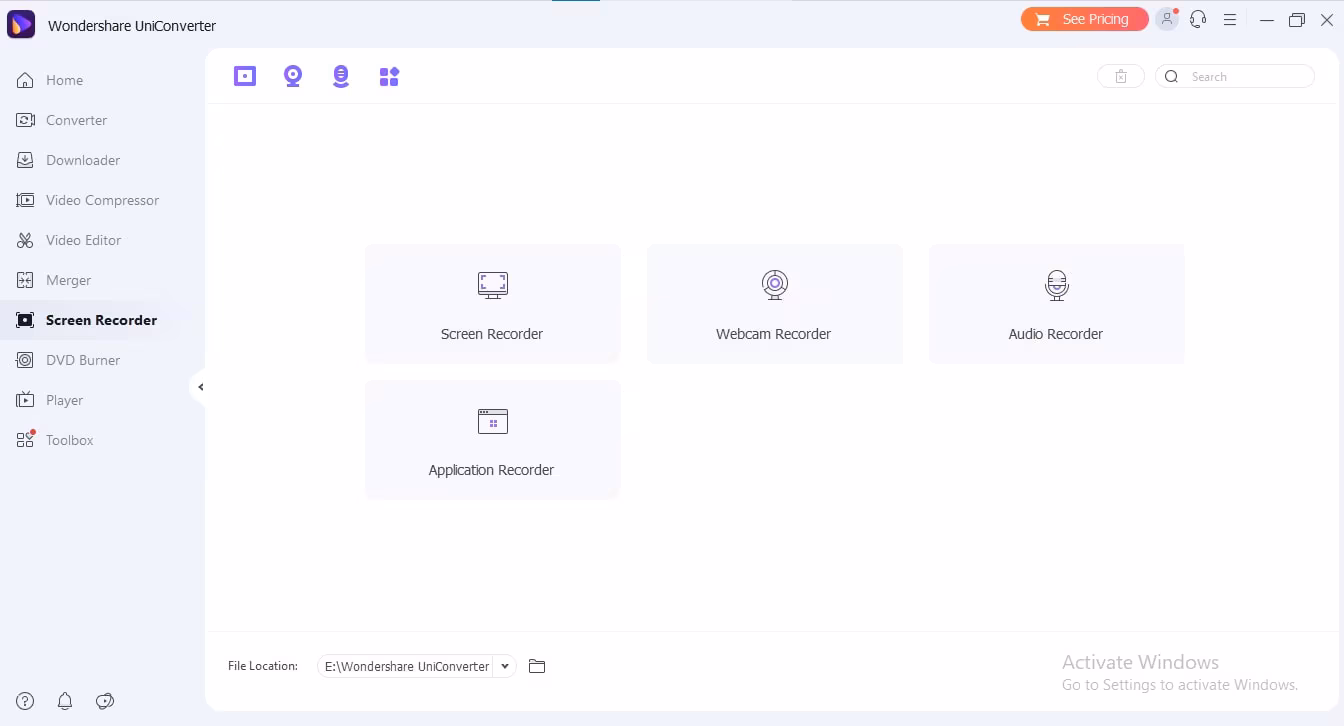Click the purple microphone icon in top toolbar
Screen dimensions: 1344x726
pyautogui.click(x=341, y=76)
